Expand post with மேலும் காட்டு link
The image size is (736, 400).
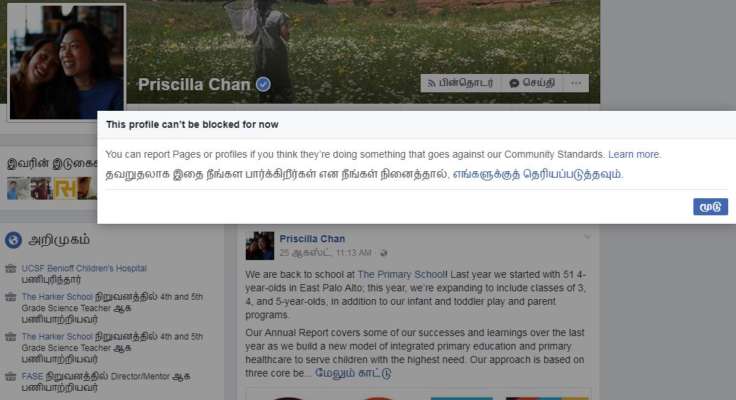[x=353, y=373]
